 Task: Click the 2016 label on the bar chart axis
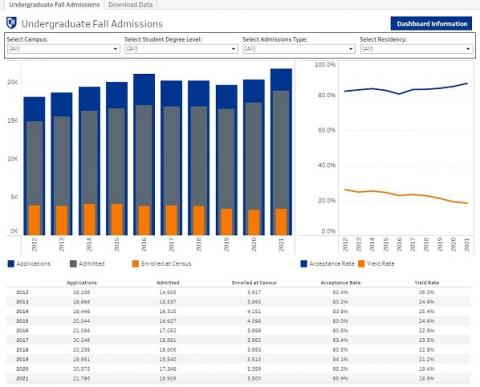pos(144,244)
